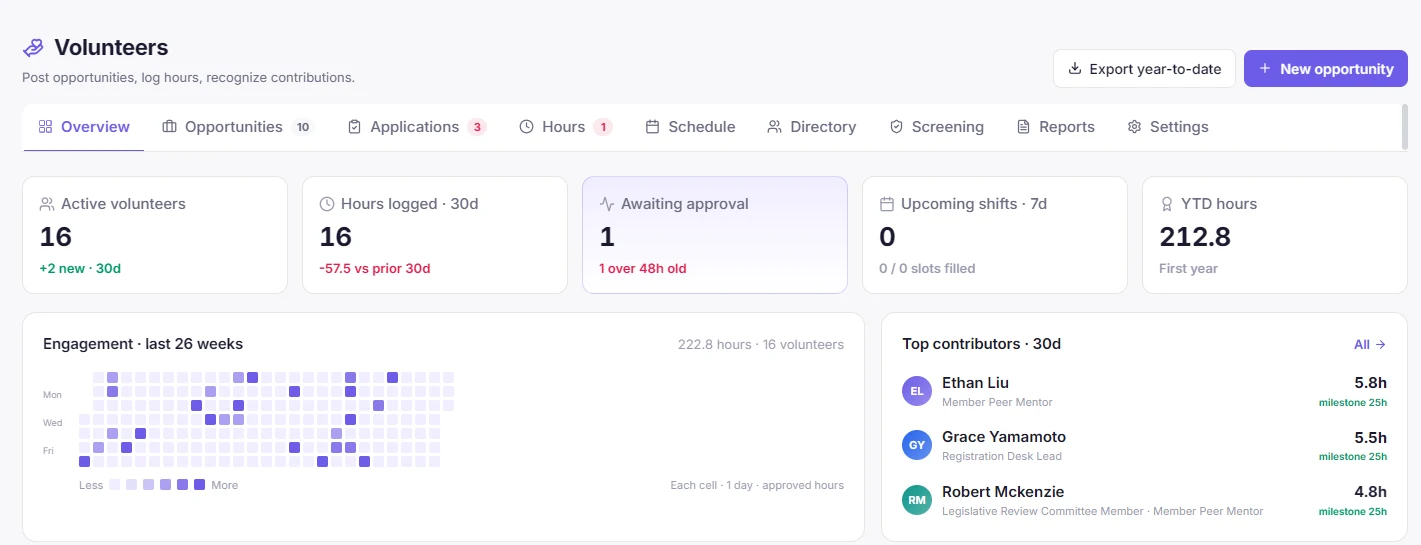1421x545 pixels.
Task: Click the '+2 new · 30d' text
Action: (80, 268)
